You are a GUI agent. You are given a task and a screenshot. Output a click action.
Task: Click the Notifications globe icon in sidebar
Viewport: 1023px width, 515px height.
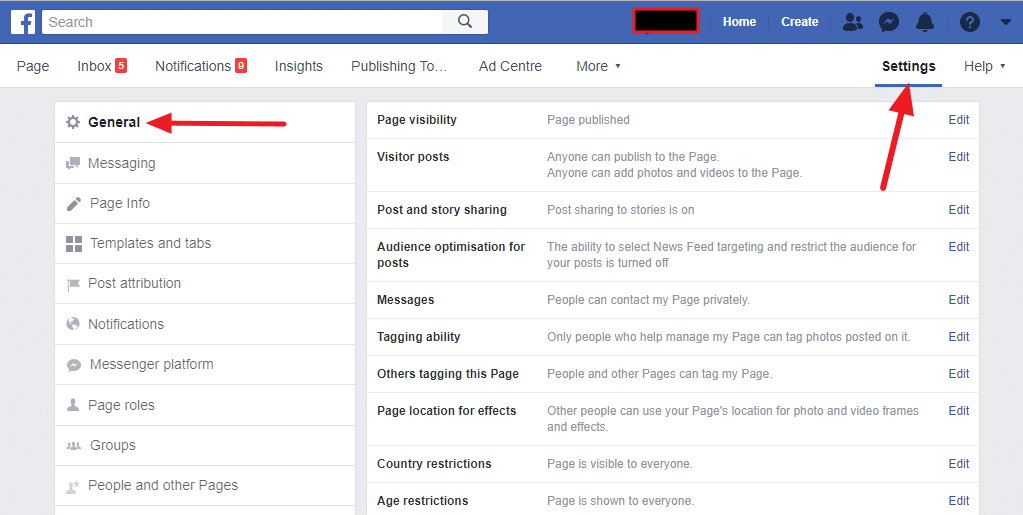coord(73,324)
